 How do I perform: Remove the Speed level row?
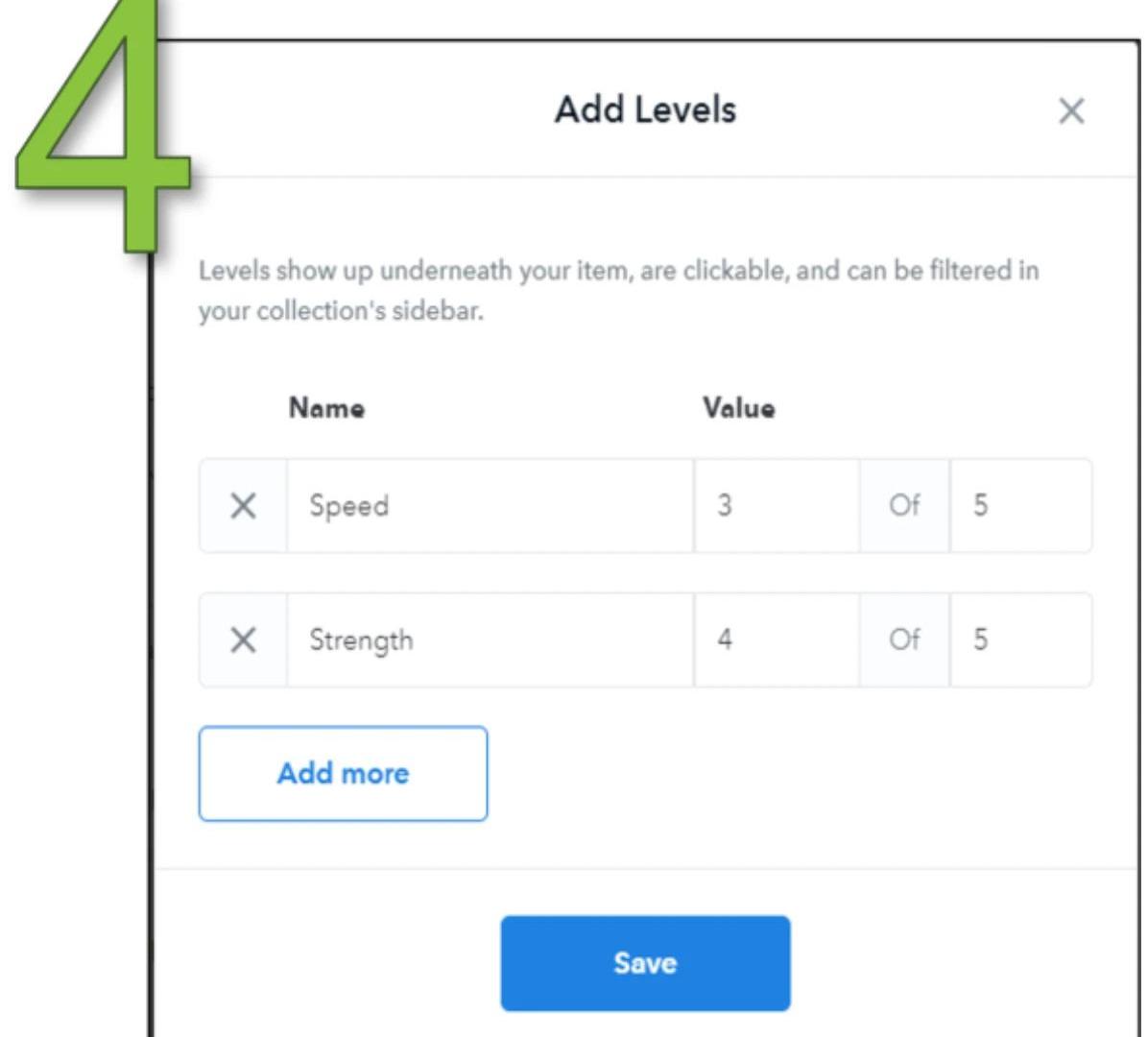click(243, 506)
